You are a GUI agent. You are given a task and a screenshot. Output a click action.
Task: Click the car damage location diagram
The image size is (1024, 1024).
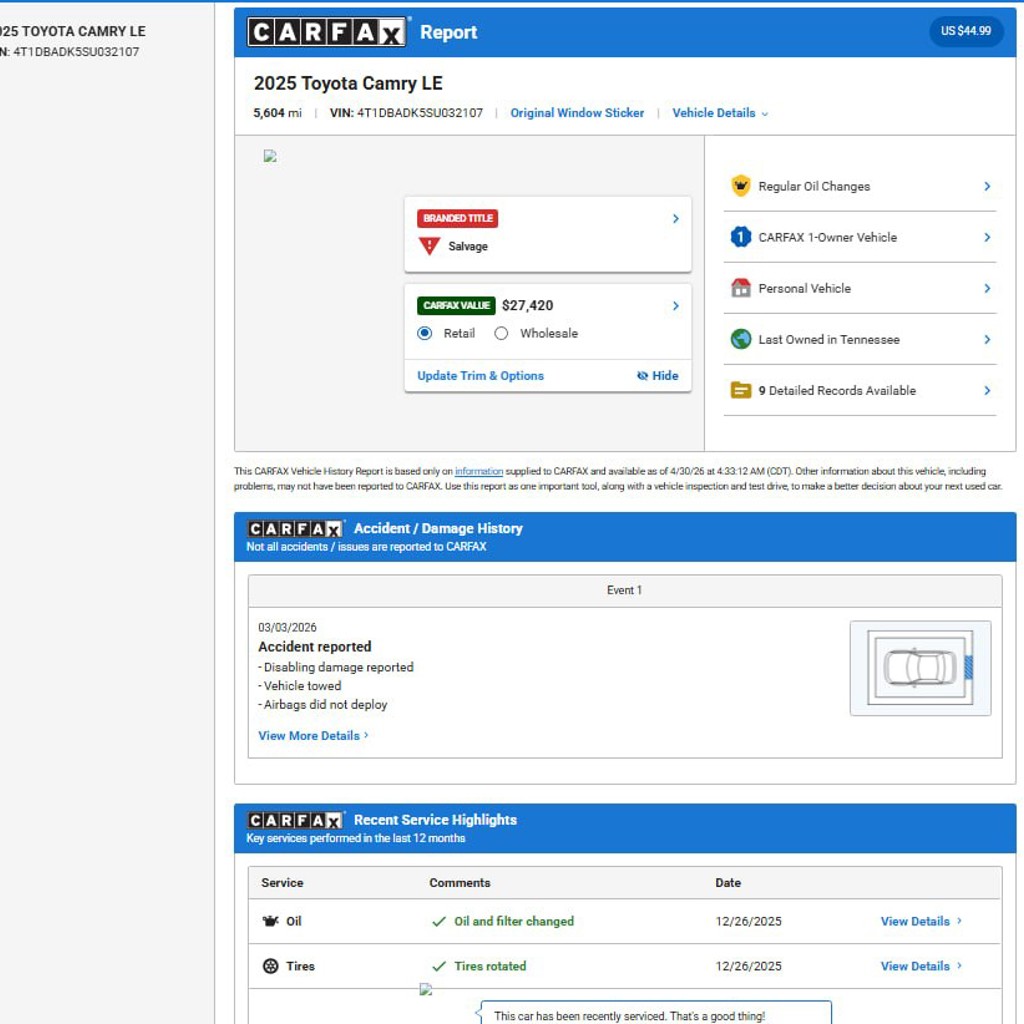click(x=920, y=667)
